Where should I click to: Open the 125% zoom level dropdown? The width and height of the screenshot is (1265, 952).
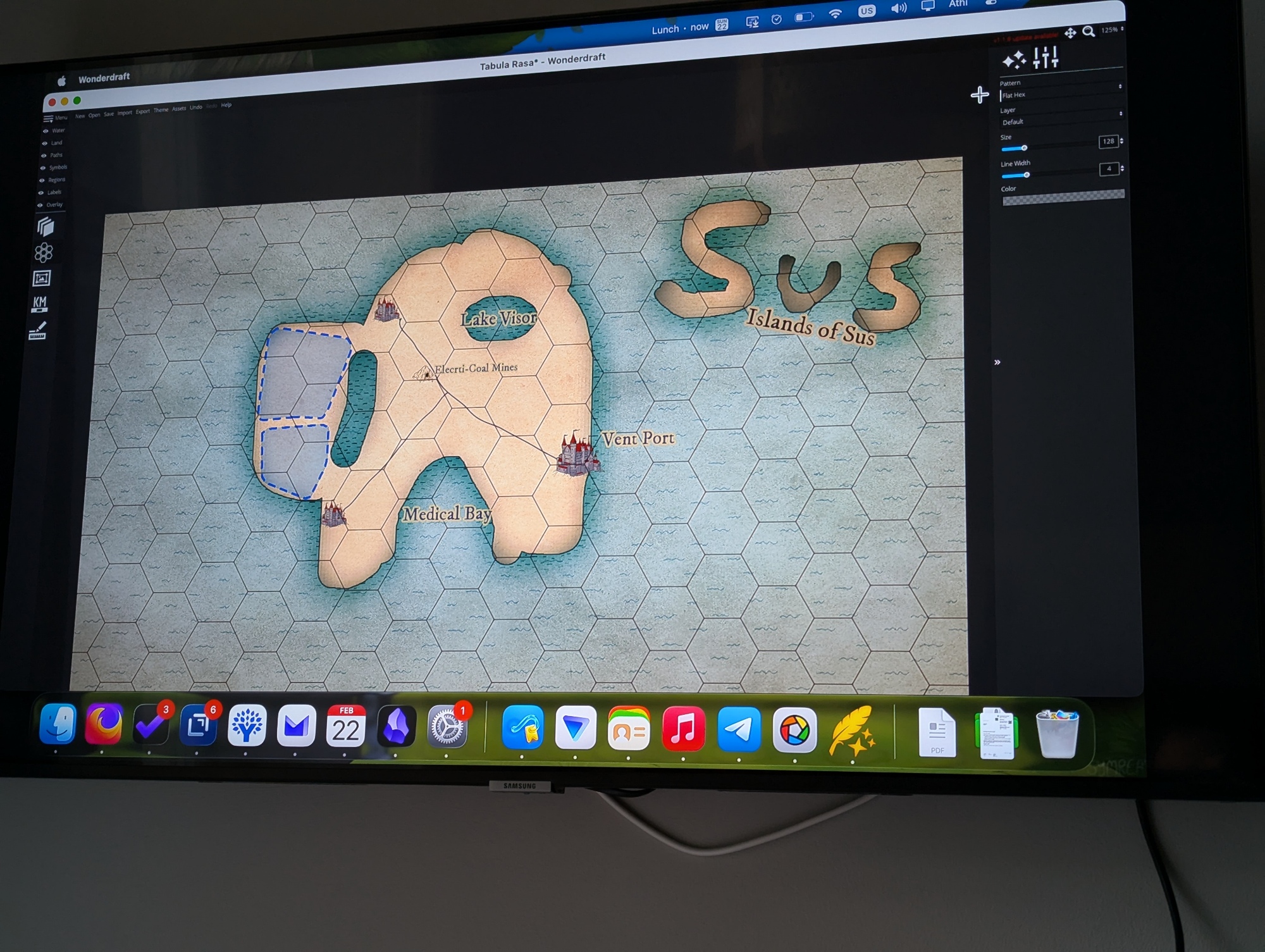coord(1112,30)
